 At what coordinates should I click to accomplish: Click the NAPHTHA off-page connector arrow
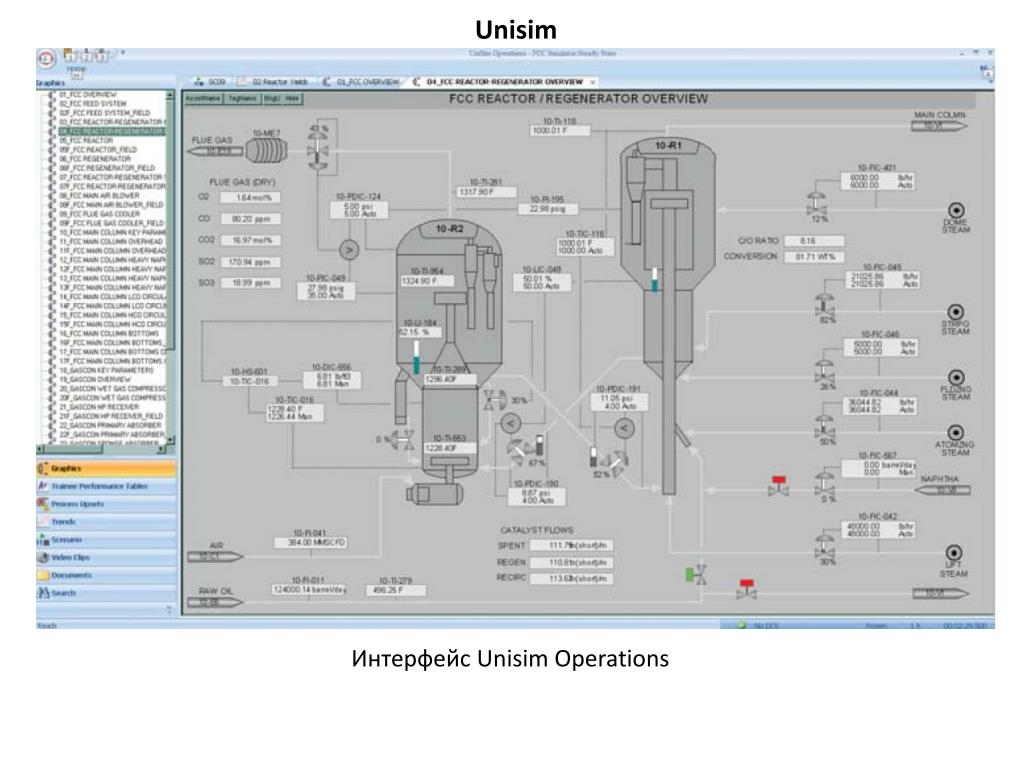click(942, 490)
